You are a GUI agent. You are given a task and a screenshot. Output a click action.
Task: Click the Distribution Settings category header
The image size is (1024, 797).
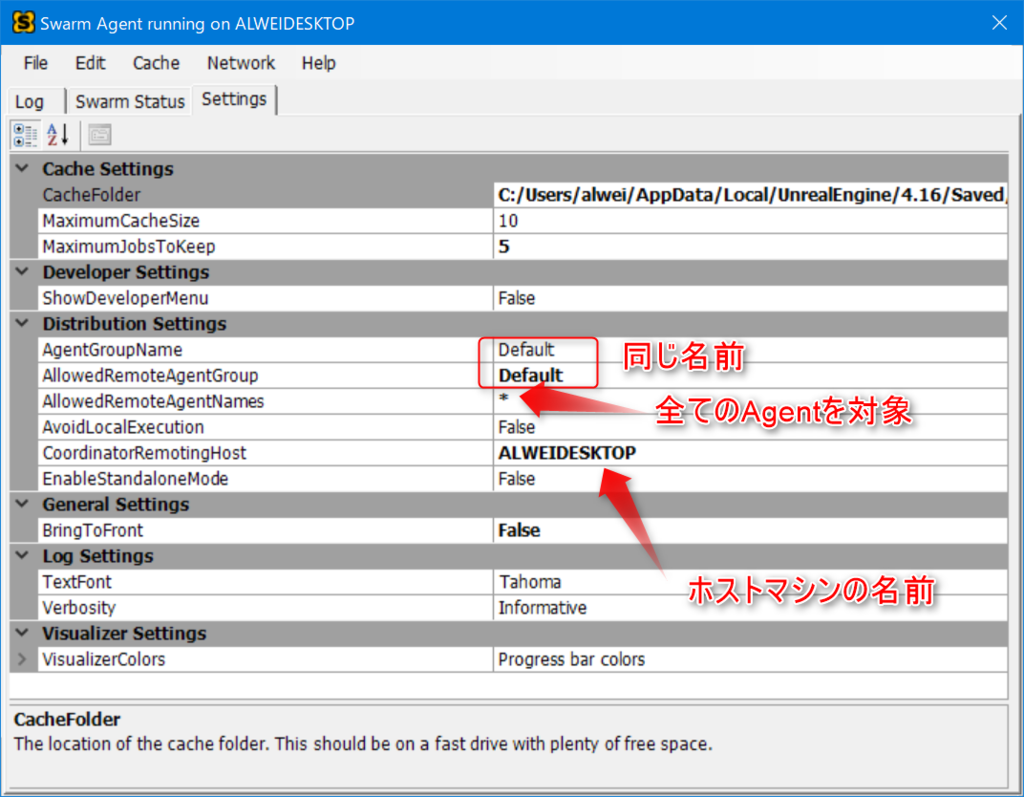coord(135,323)
